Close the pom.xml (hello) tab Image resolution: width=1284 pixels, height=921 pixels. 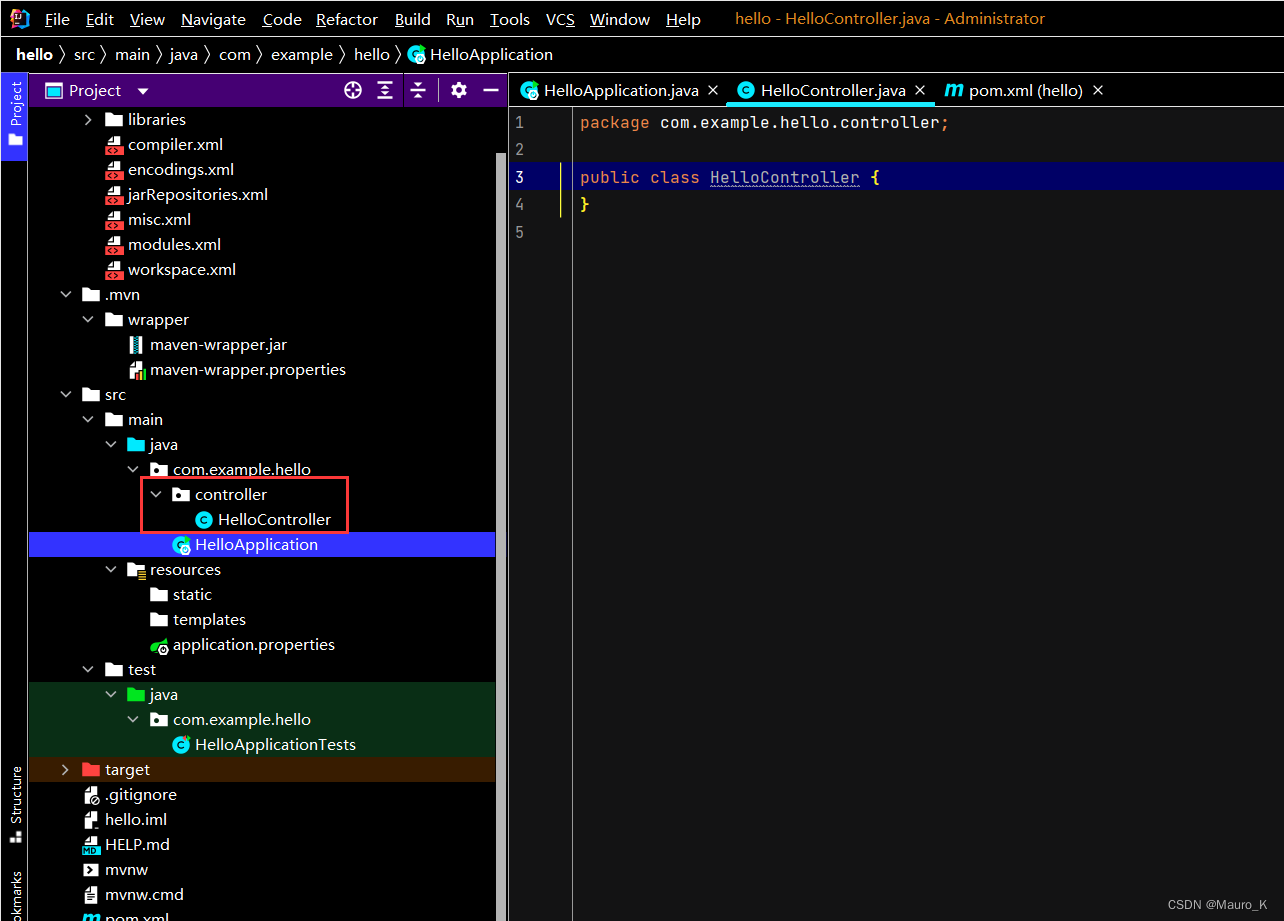(1097, 90)
